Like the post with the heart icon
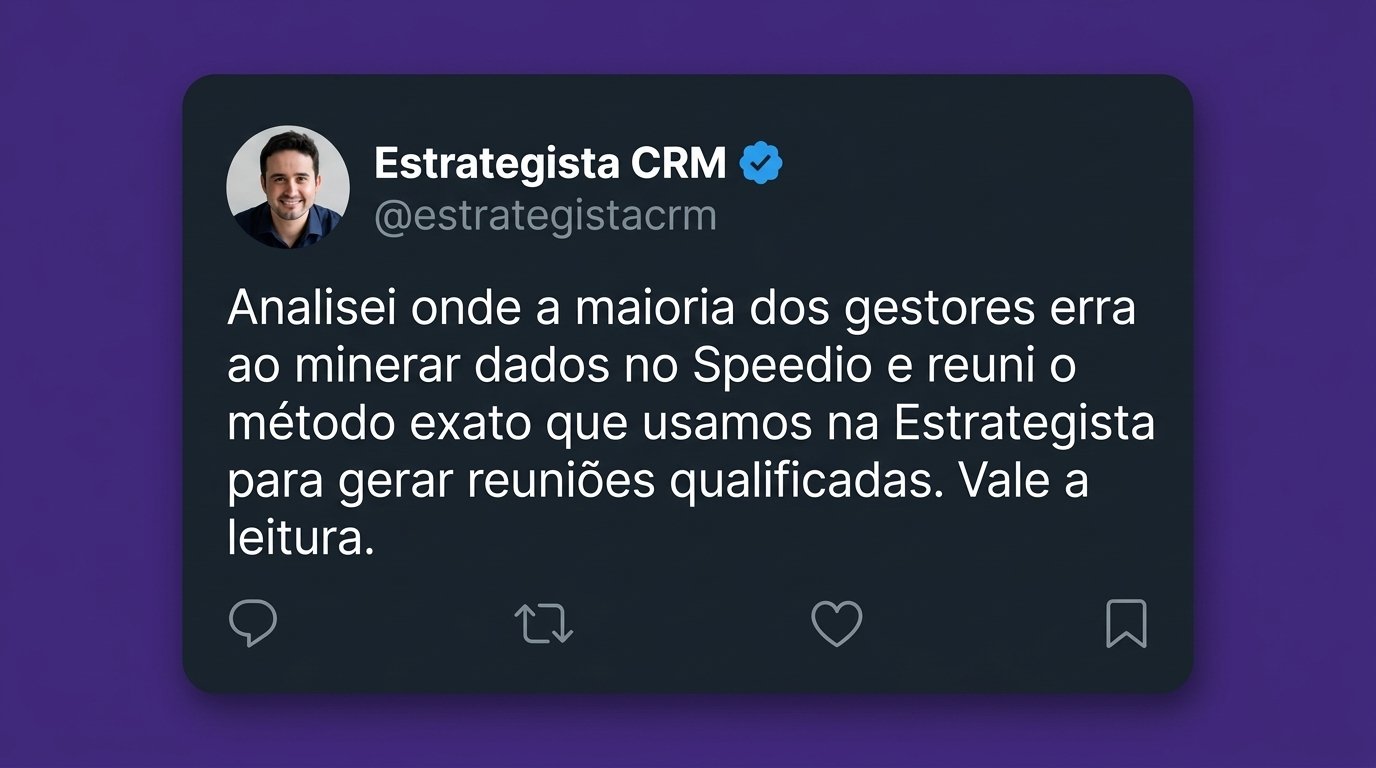This screenshot has width=1376, height=768. pos(836,624)
